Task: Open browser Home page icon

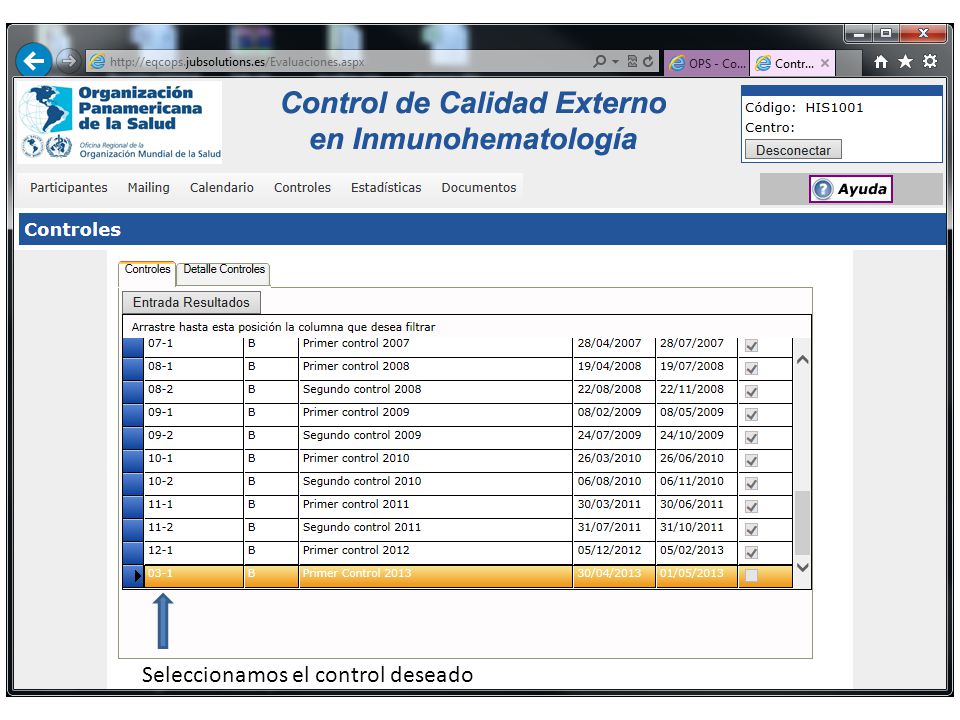Action: 880,62
